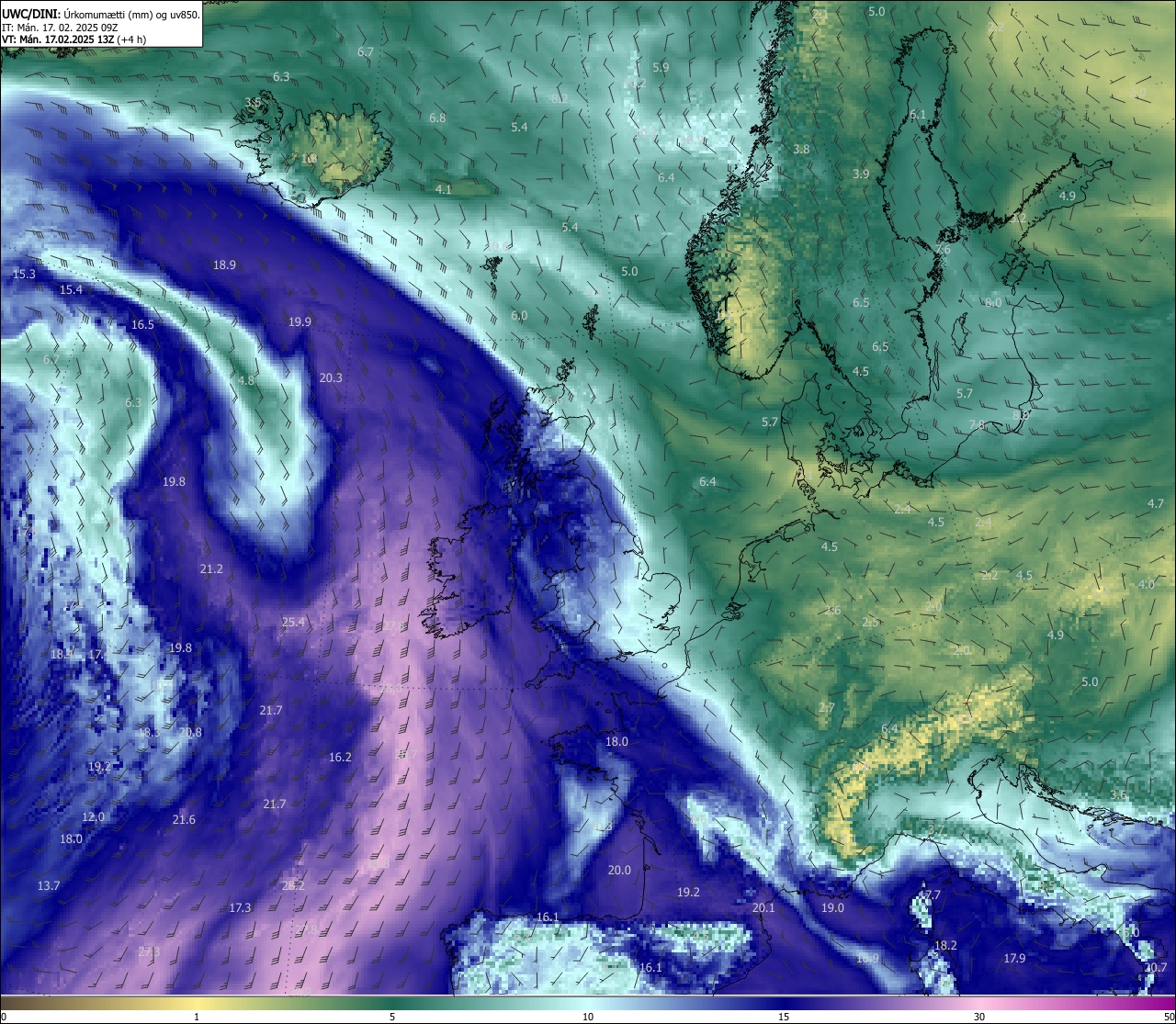Screen dimensions: 1176x1024
Task: Click the map value '18.2' near Sardinia
Action: click(x=945, y=945)
